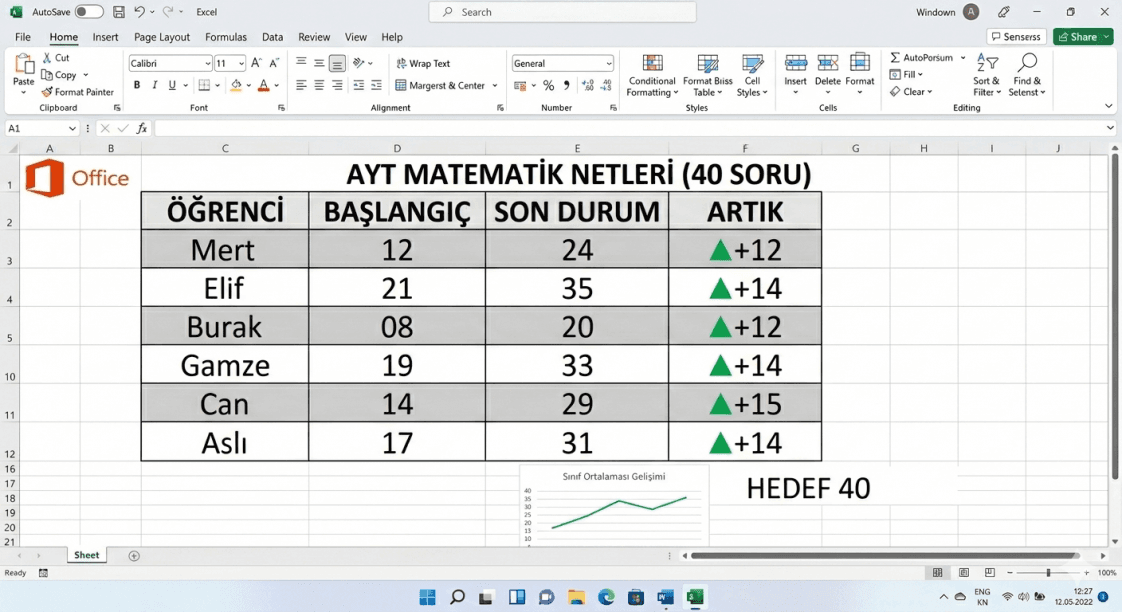Apply the yellow fill color bucket
This screenshot has width=1122, height=612.
point(236,85)
